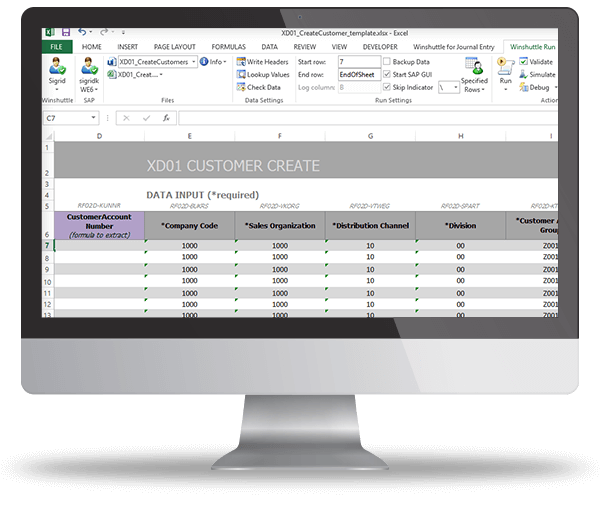Screen dimensions: 600x512
Task: Click the End row field showing EndOfSheet
Action: tap(359, 74)
